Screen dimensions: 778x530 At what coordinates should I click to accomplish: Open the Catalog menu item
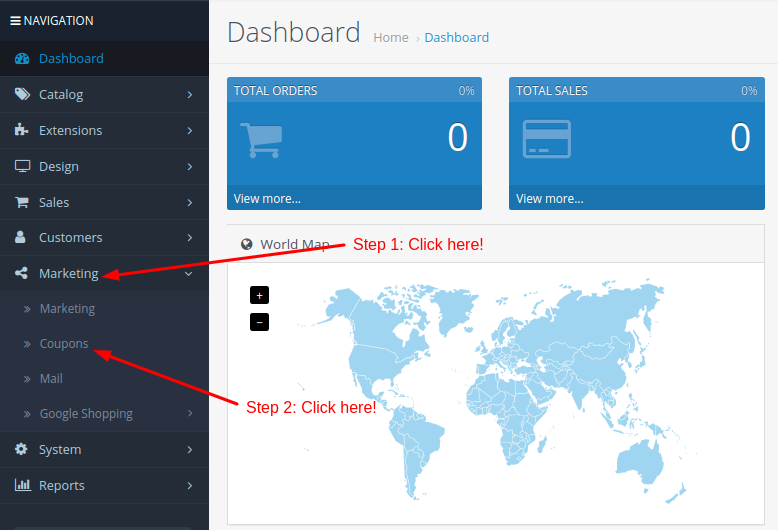point(104,94)
